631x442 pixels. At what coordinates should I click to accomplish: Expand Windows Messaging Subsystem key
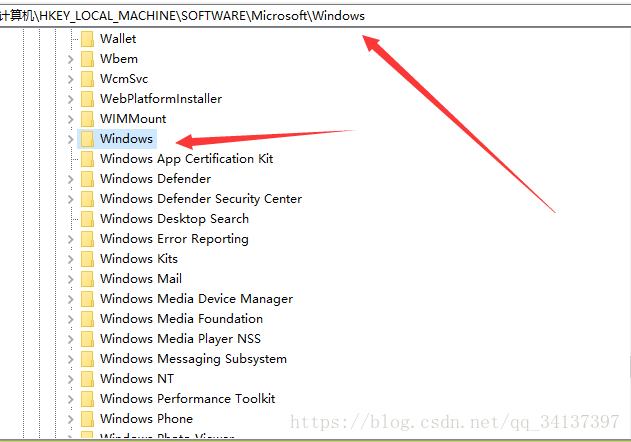(x=71, y=359)
